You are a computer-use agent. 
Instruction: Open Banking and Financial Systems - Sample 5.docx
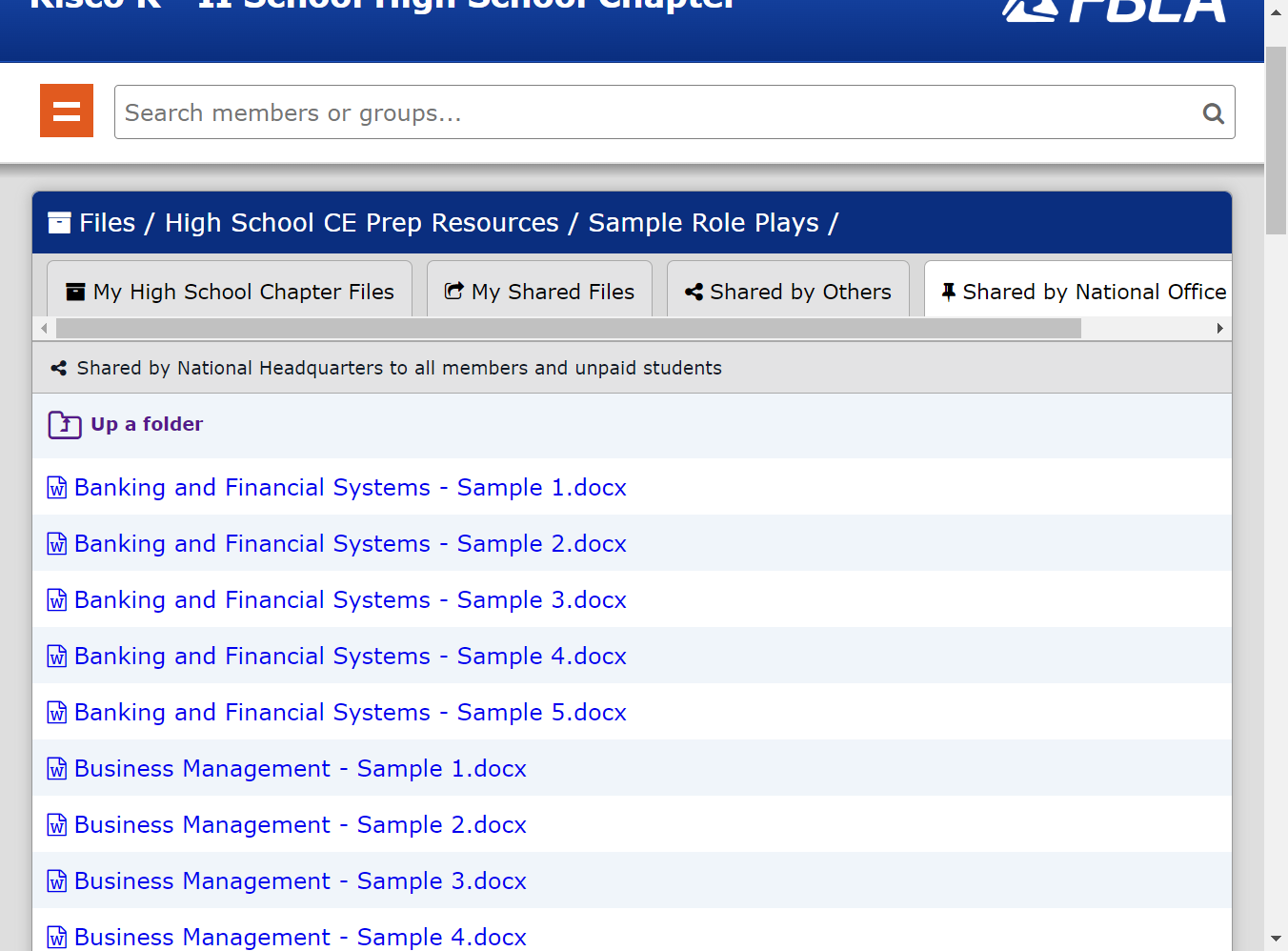pyautogui.click(x=351, y=713)
